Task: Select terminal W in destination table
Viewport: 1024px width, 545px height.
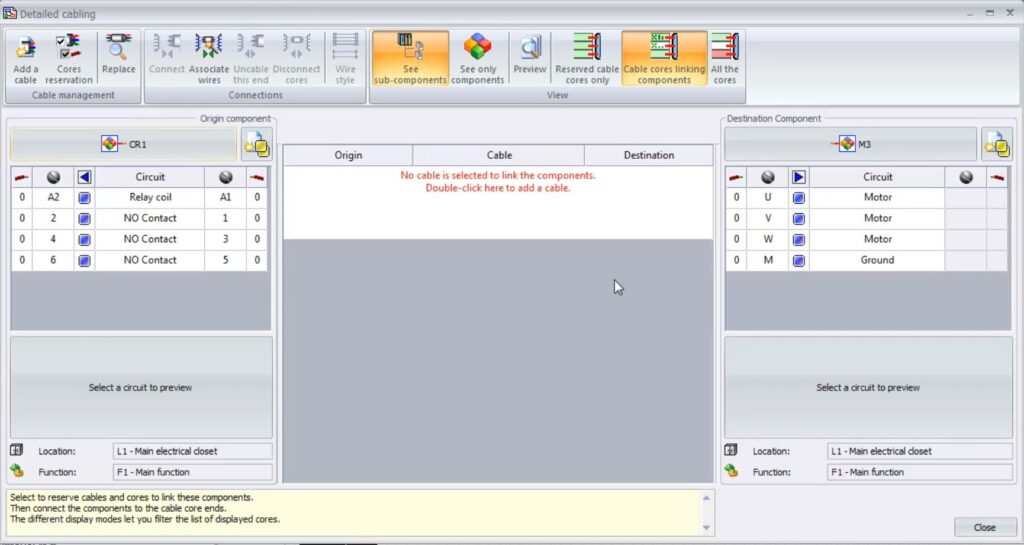Action: [767, 239]
